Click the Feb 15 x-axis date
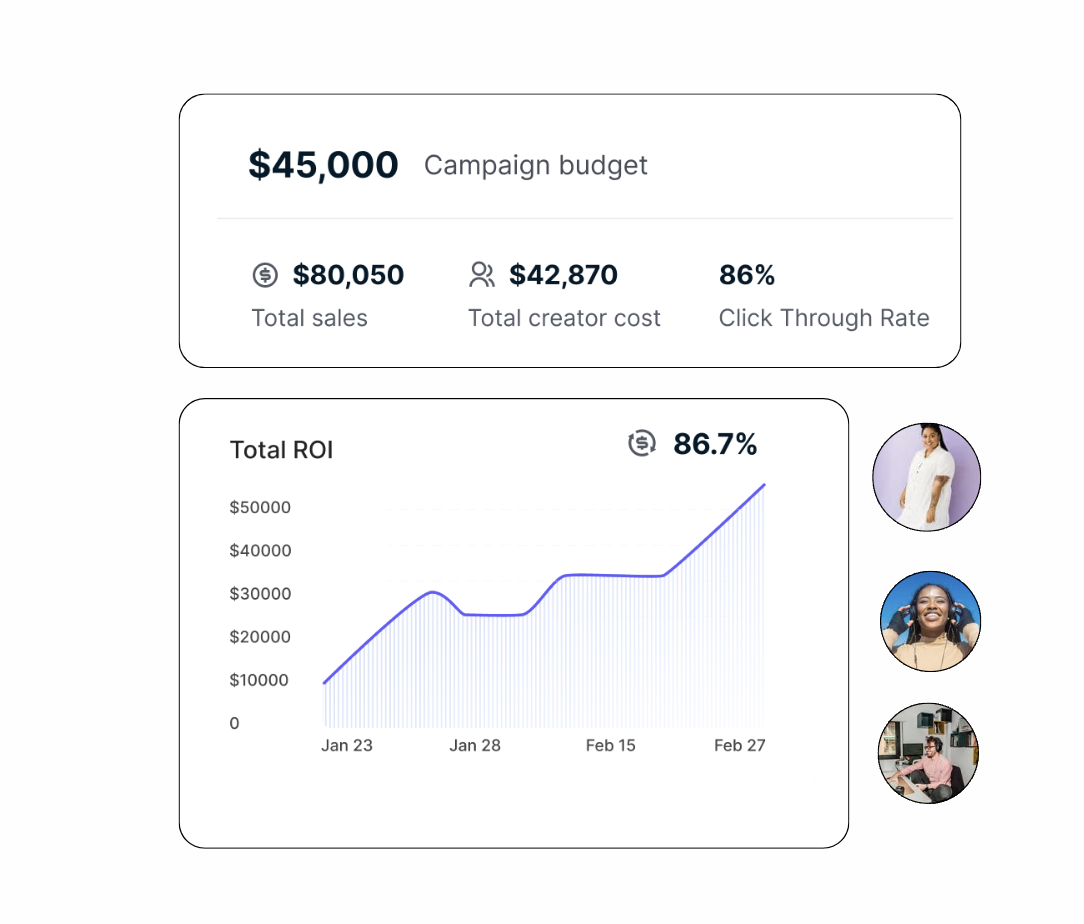This screenshot has width=1084, height=924. (610, 746)
